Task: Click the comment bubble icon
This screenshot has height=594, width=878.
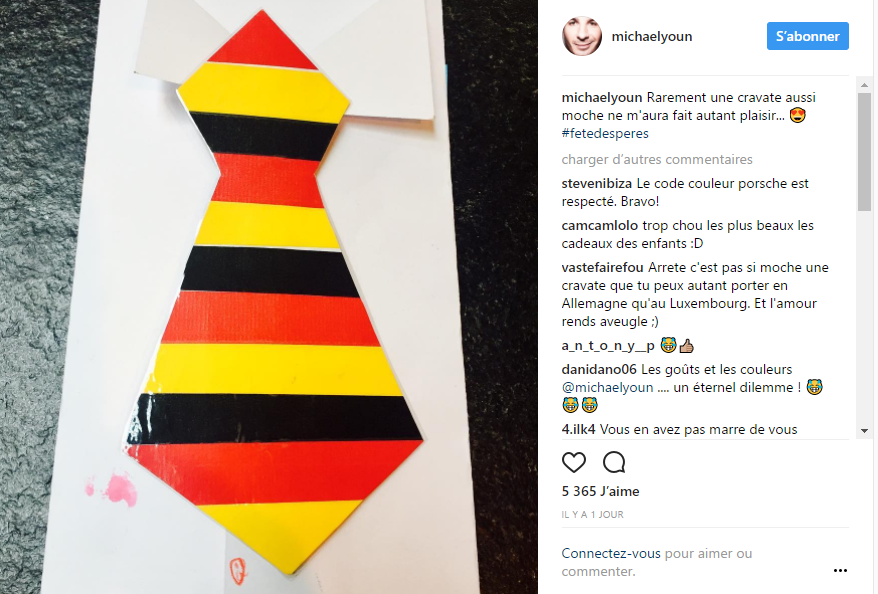Action: (x=614, y=462)
